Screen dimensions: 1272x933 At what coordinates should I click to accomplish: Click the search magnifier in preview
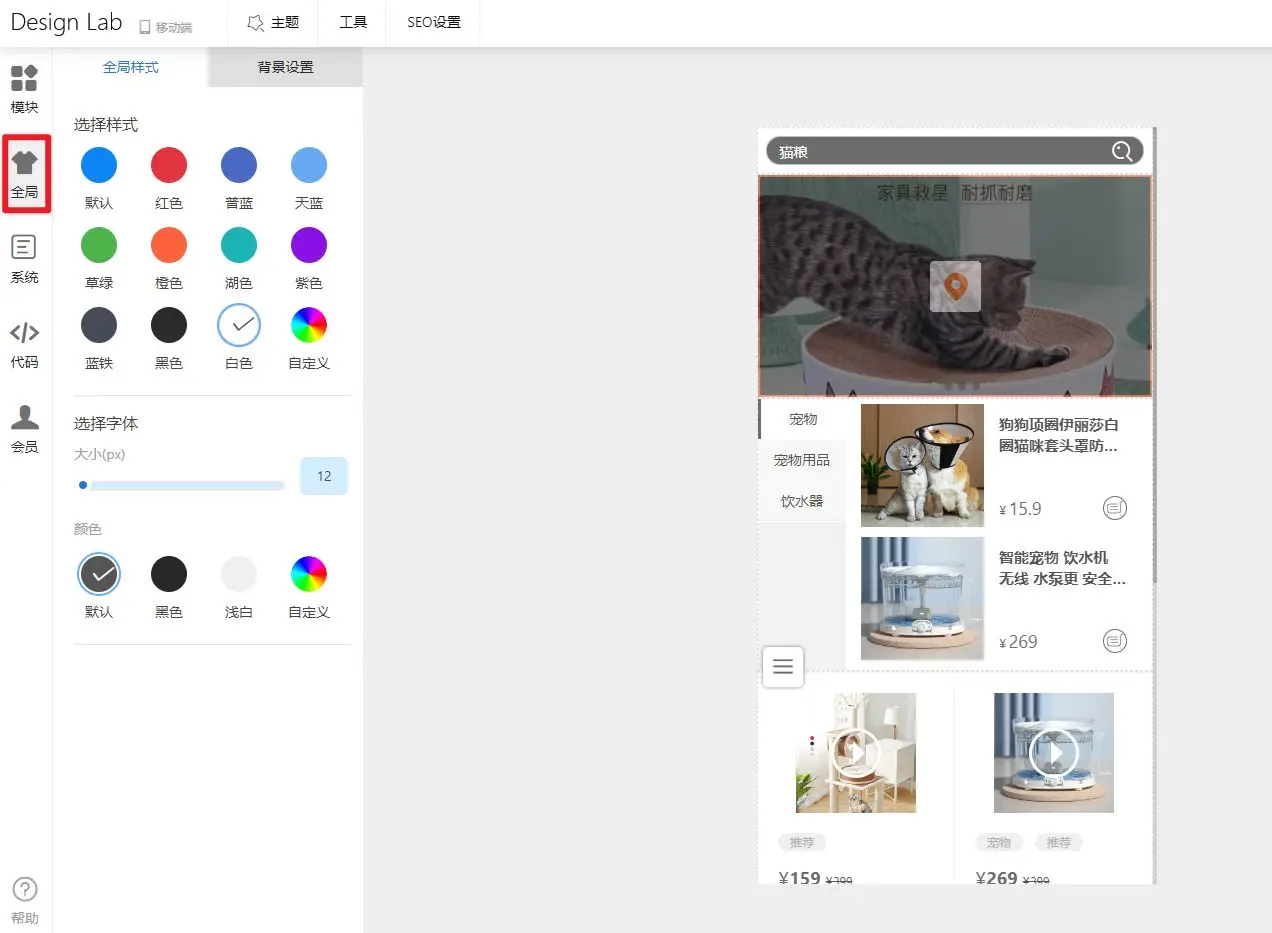tap(1122, 152)
